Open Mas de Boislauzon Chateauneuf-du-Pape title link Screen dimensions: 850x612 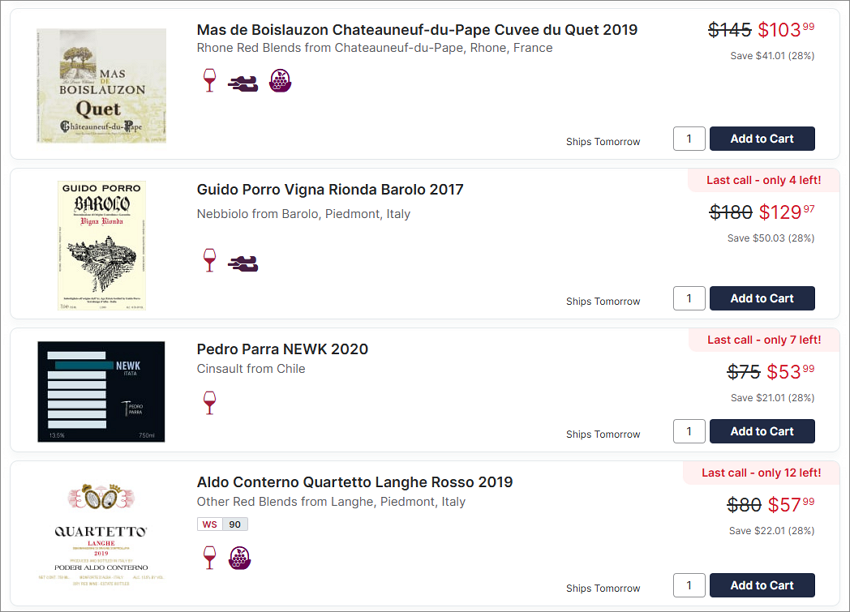417,30
